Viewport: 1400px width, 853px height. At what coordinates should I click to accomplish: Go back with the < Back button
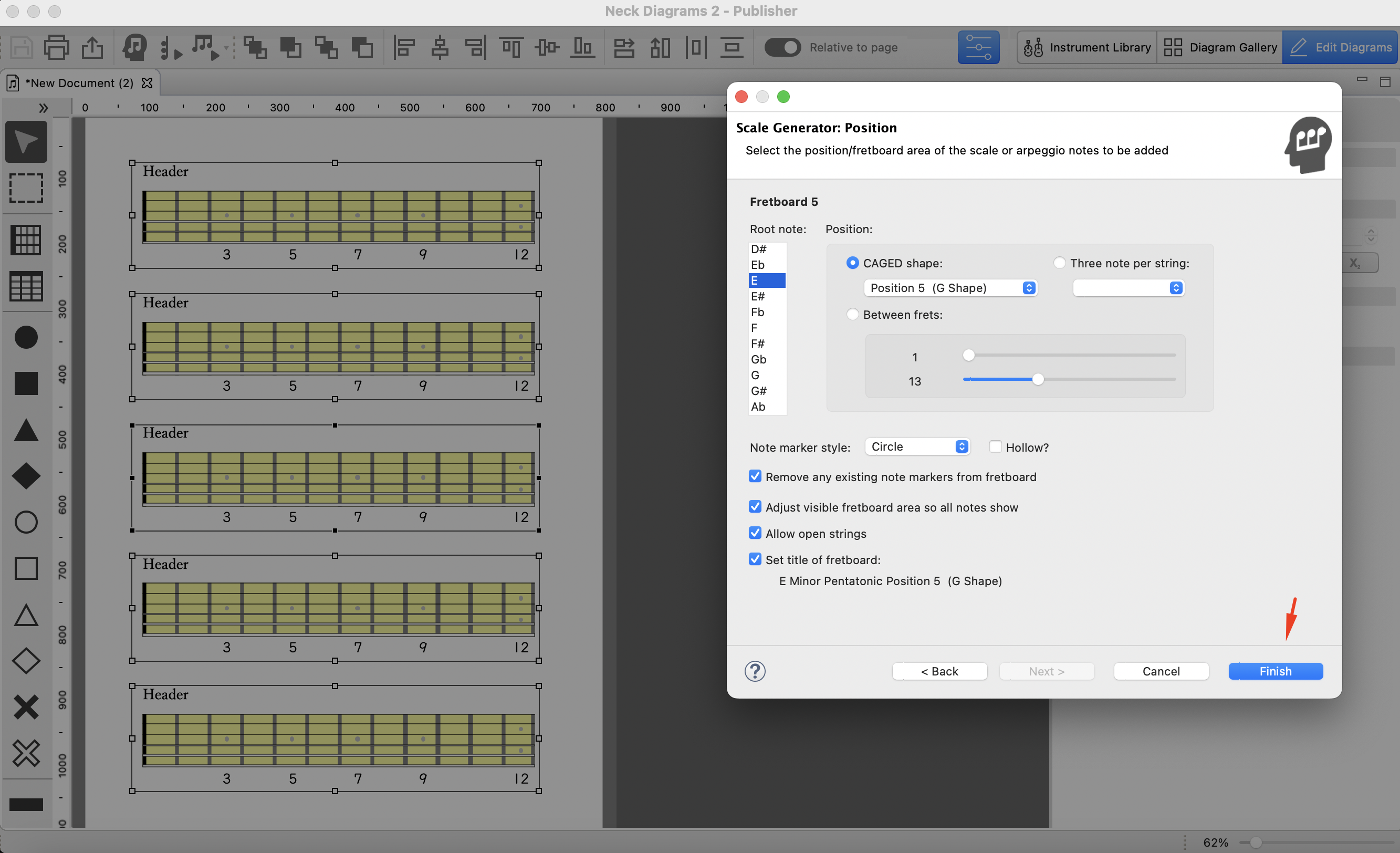[x=939, y=671]
